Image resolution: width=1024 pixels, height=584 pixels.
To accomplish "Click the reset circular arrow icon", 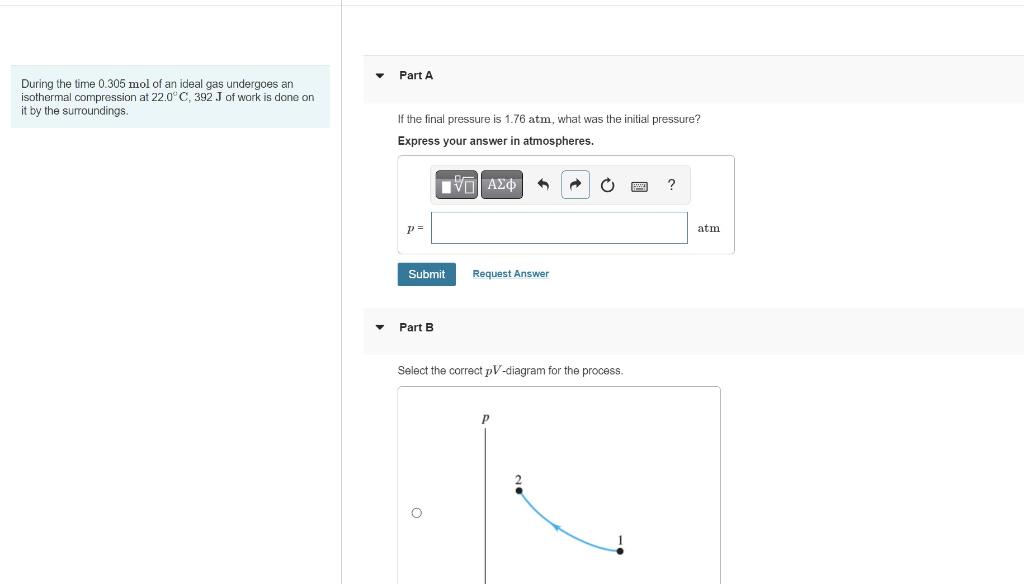I will tap(607, 185).
